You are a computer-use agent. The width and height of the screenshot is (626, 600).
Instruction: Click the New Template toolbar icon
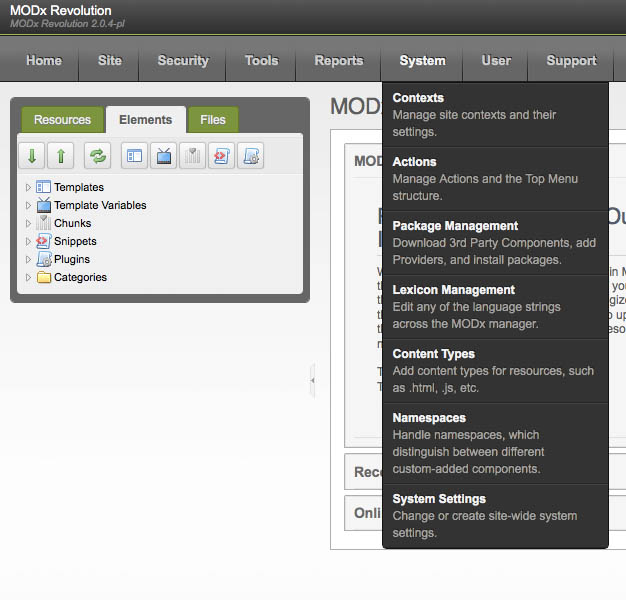coord(135,156)
